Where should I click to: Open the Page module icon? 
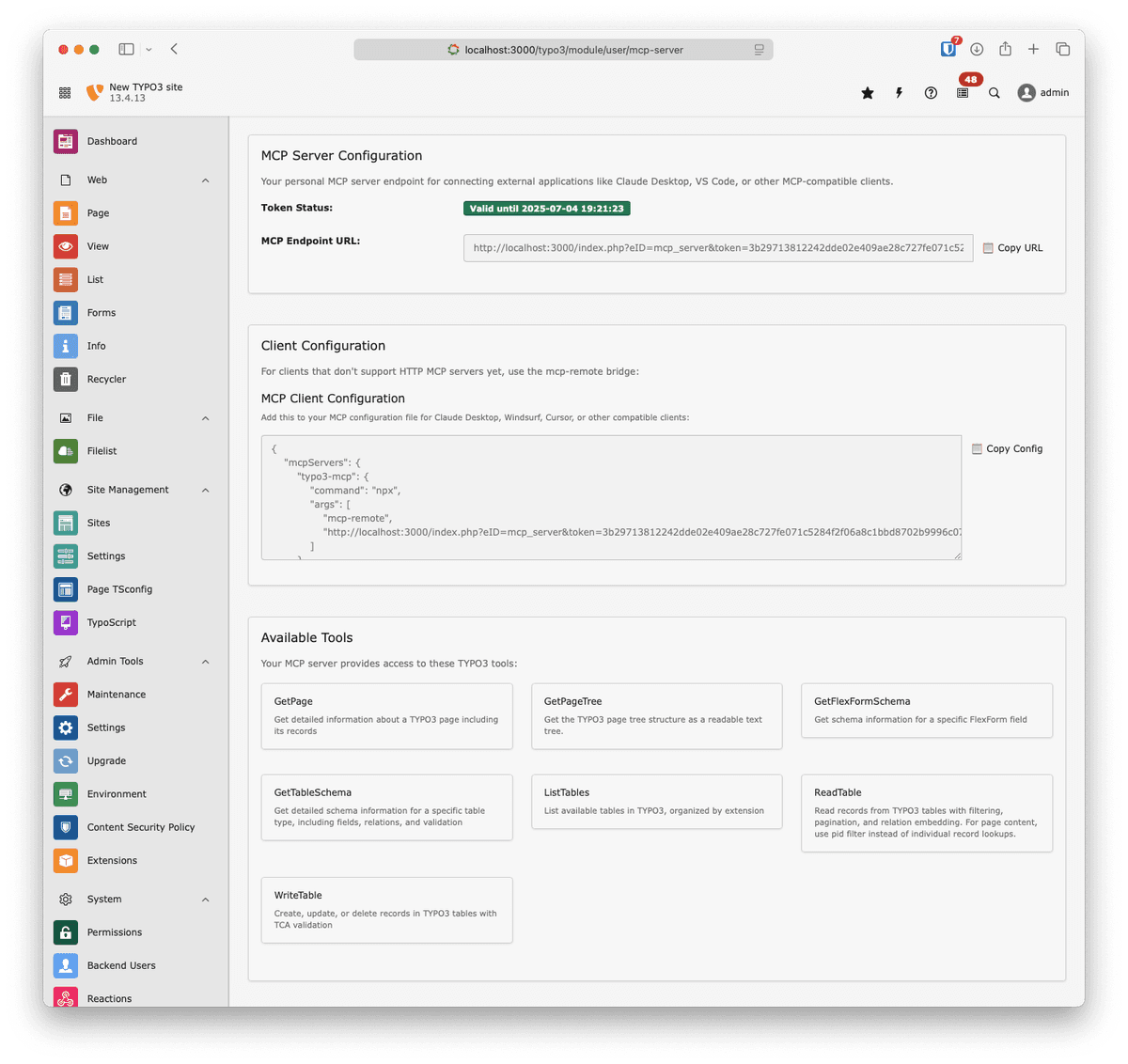tap(66, 213)
